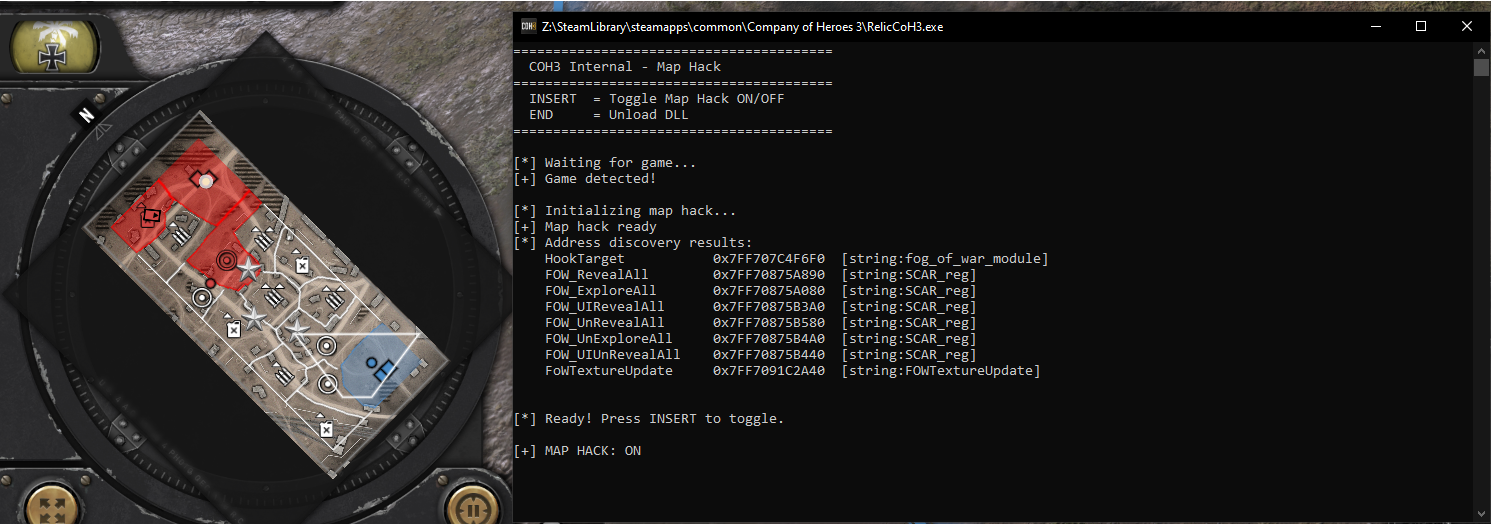Screen dimensions: 1493x524
Task: Click address 0x7FF70875A080
Action: tap(769, 291)
